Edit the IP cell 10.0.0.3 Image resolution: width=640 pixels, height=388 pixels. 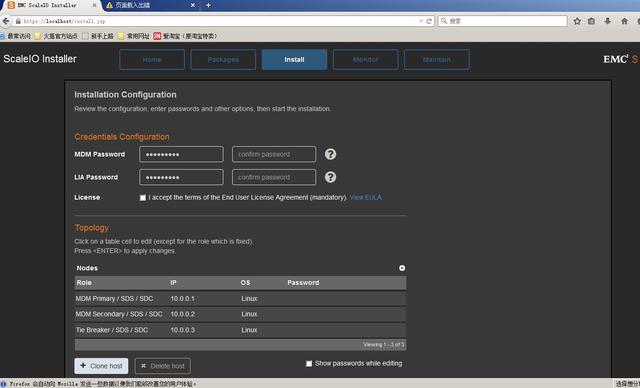click(182, 330)
